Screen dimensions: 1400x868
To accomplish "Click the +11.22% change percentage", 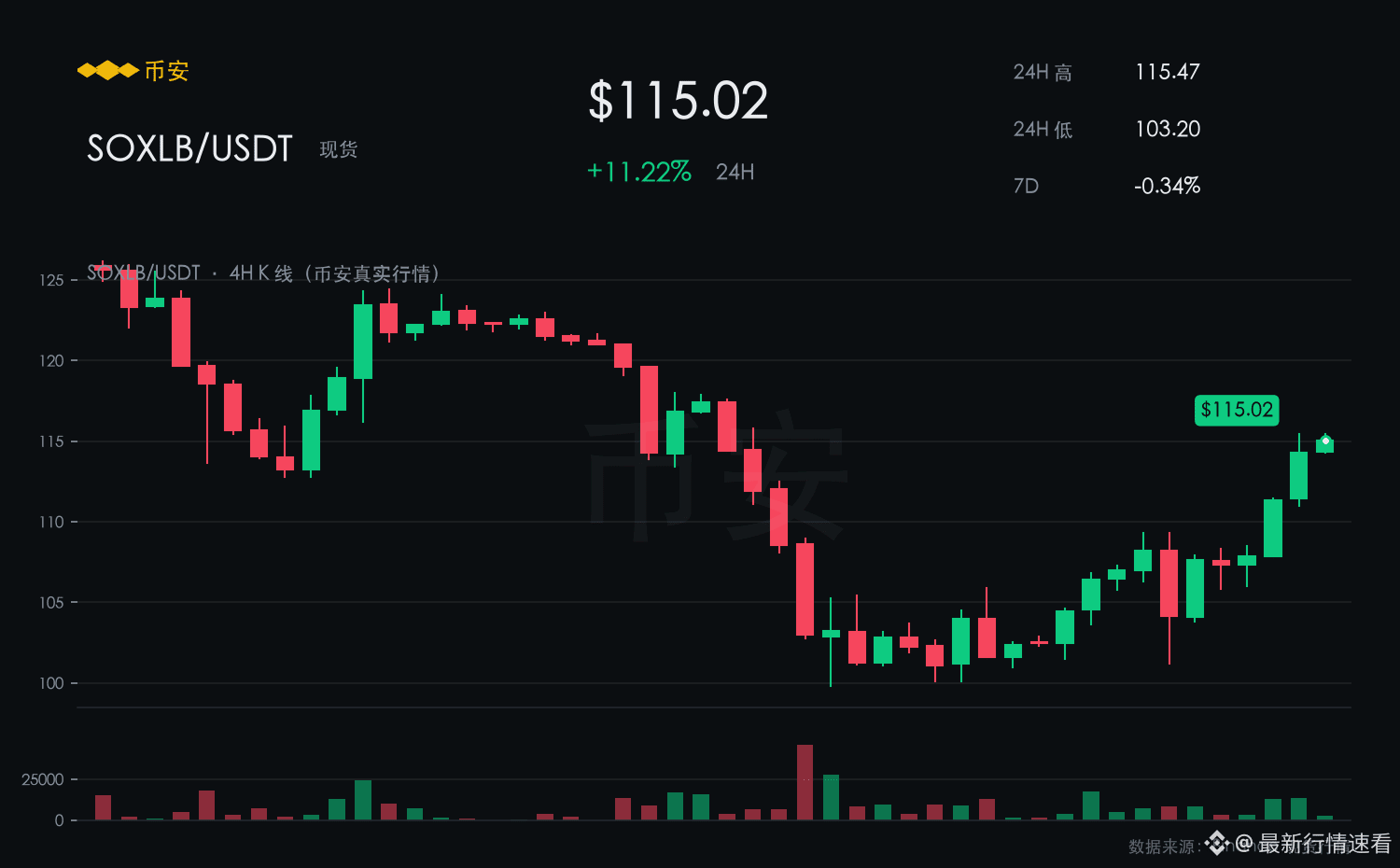I will pos(638,172).
